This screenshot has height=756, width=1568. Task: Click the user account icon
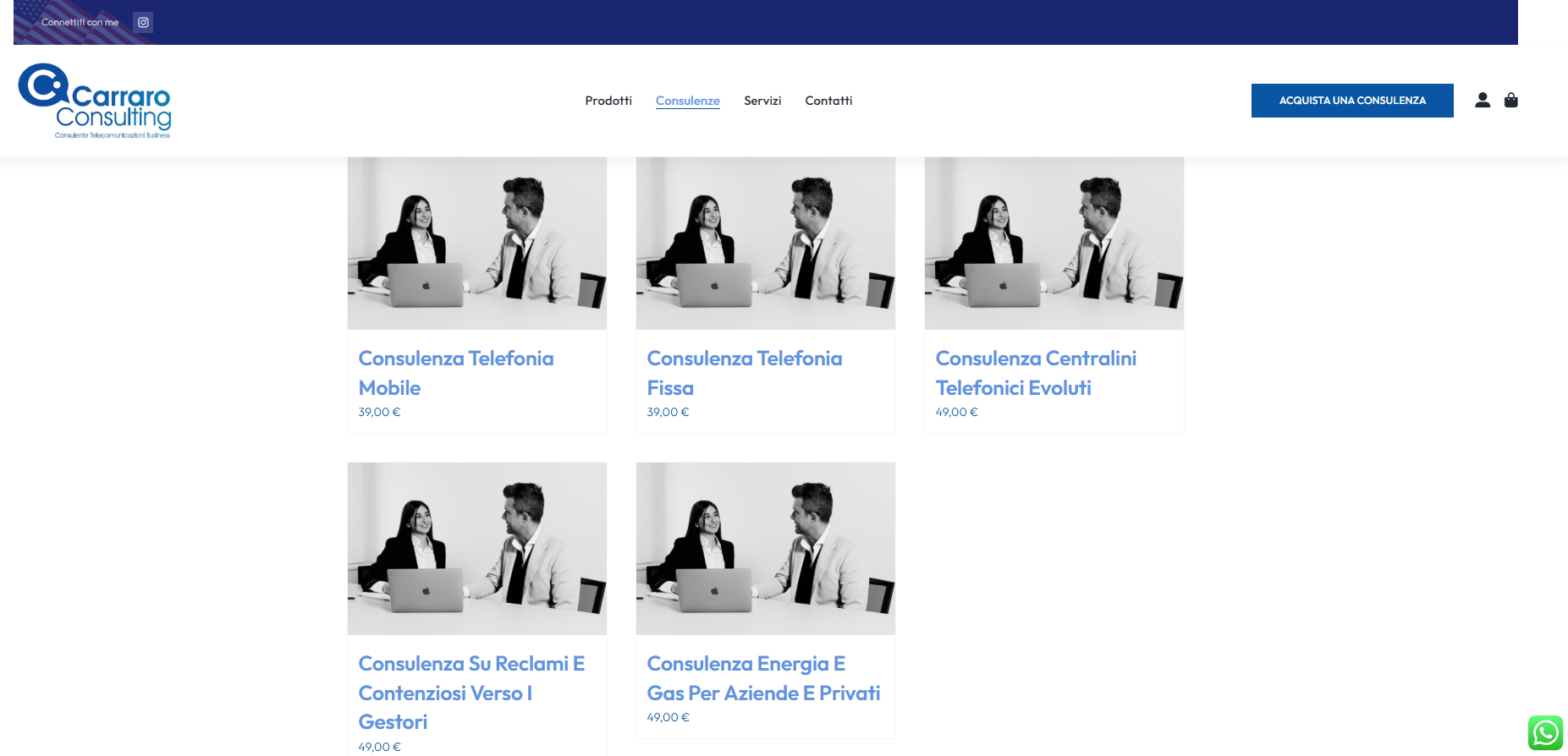tap(1483, 100)
